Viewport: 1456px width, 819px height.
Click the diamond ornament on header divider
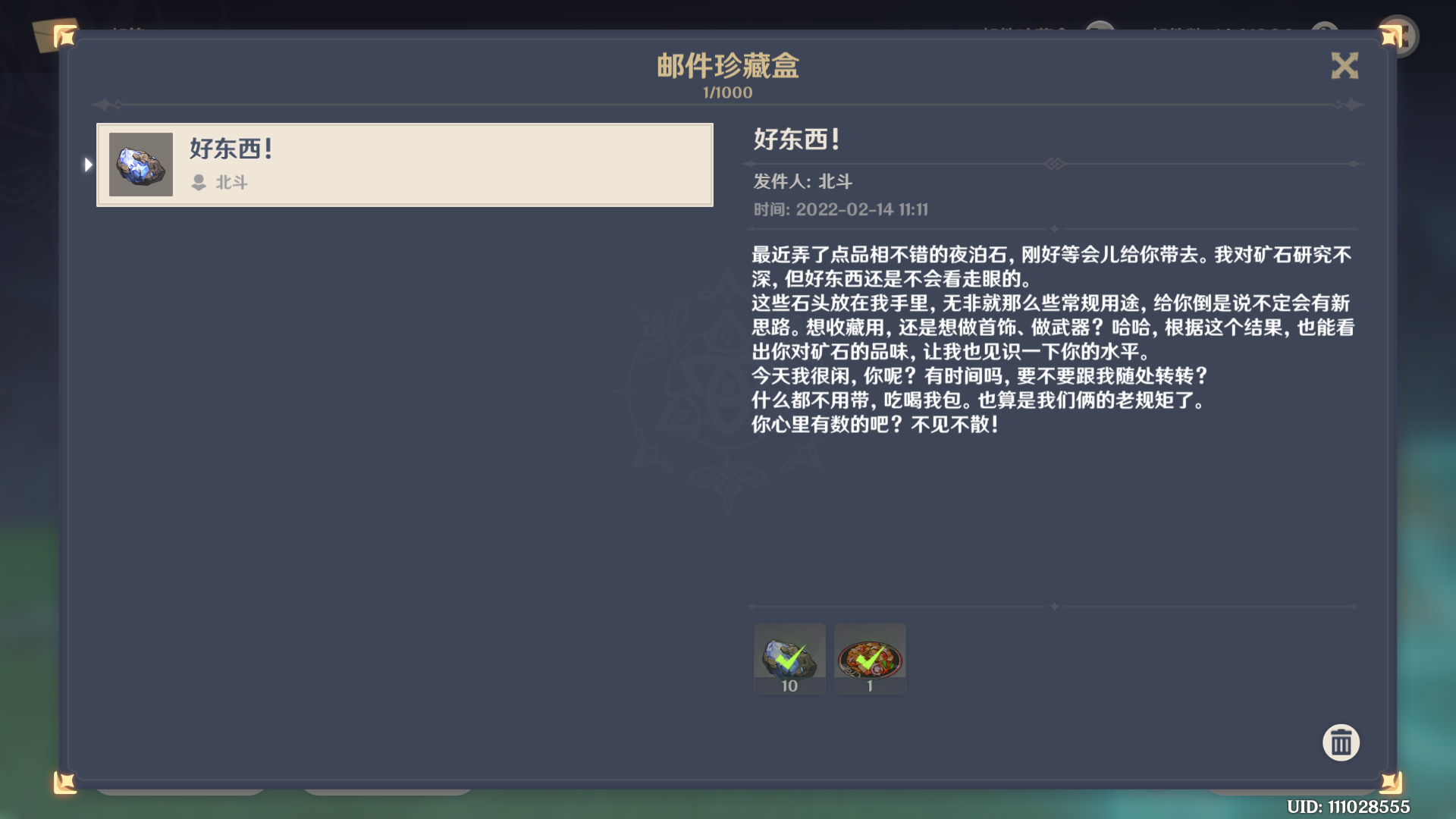pos(1054,164)
